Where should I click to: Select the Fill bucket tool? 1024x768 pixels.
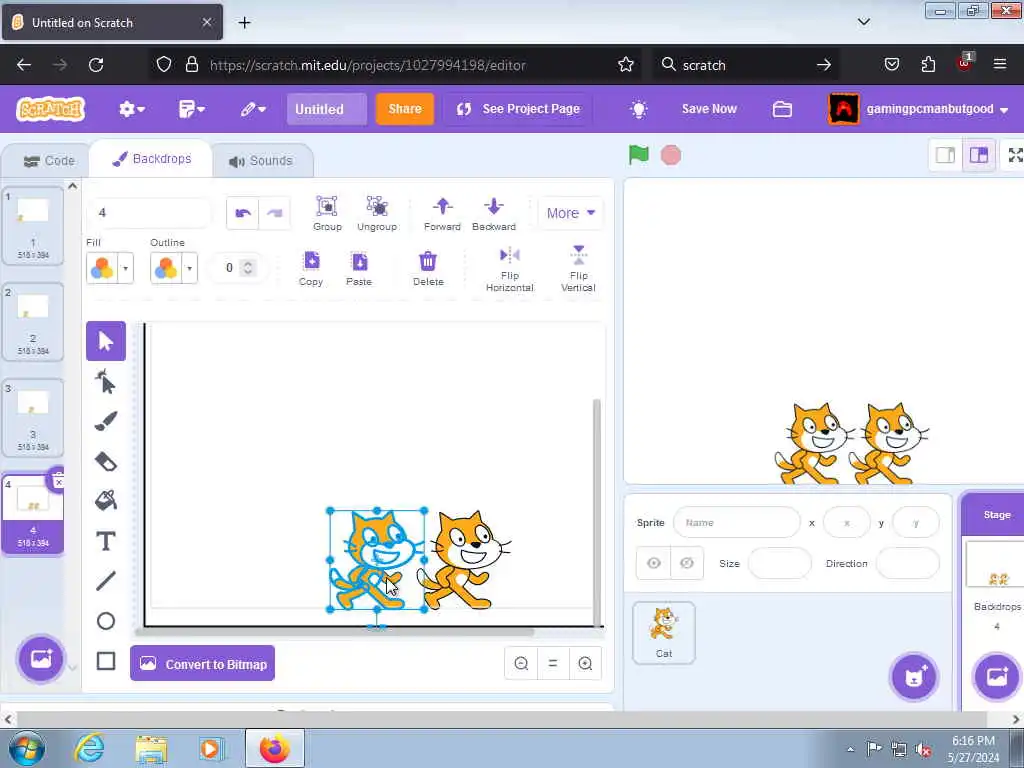(106, 501)
